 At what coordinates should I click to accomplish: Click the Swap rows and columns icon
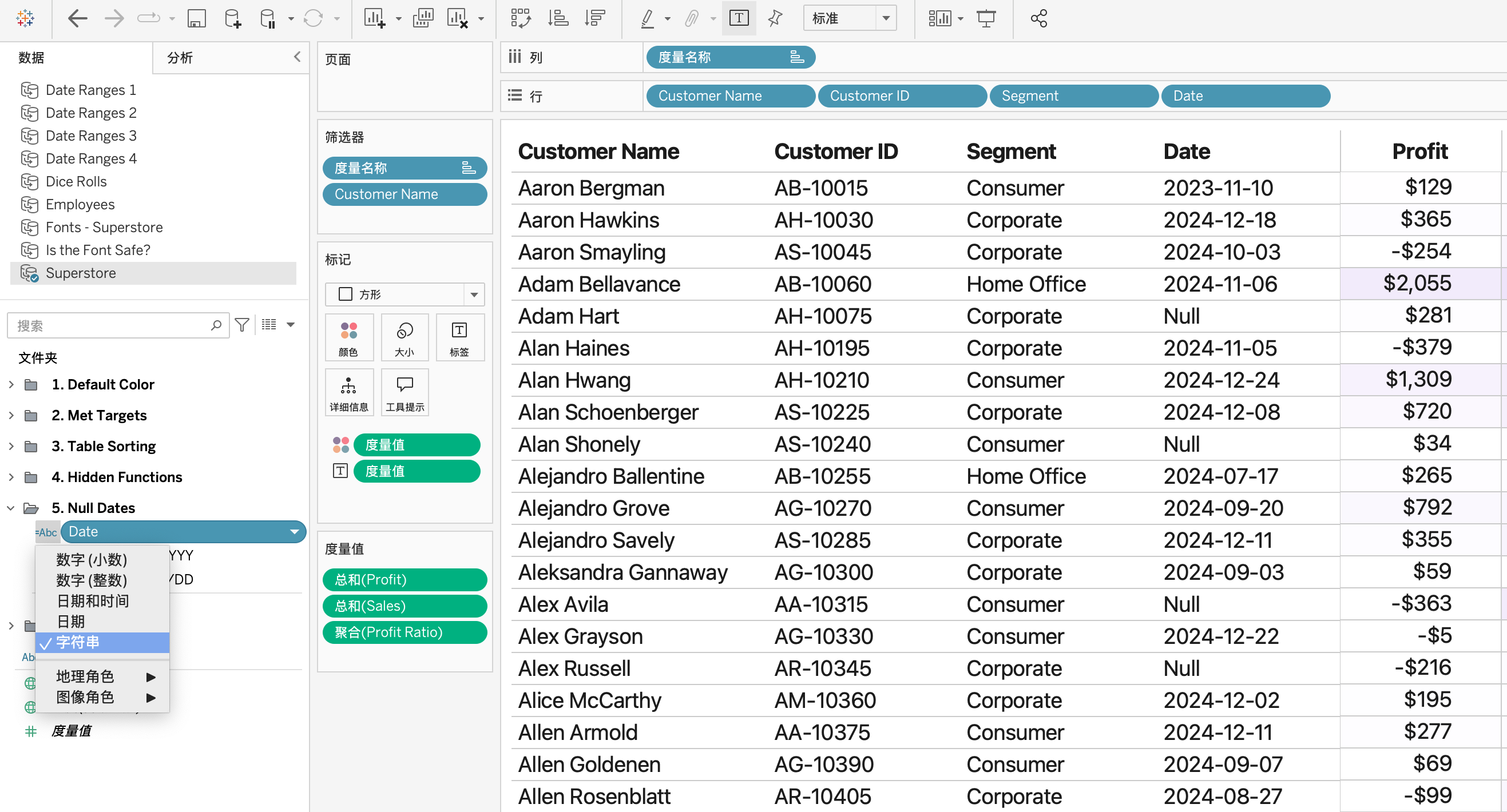click(520, 19)
